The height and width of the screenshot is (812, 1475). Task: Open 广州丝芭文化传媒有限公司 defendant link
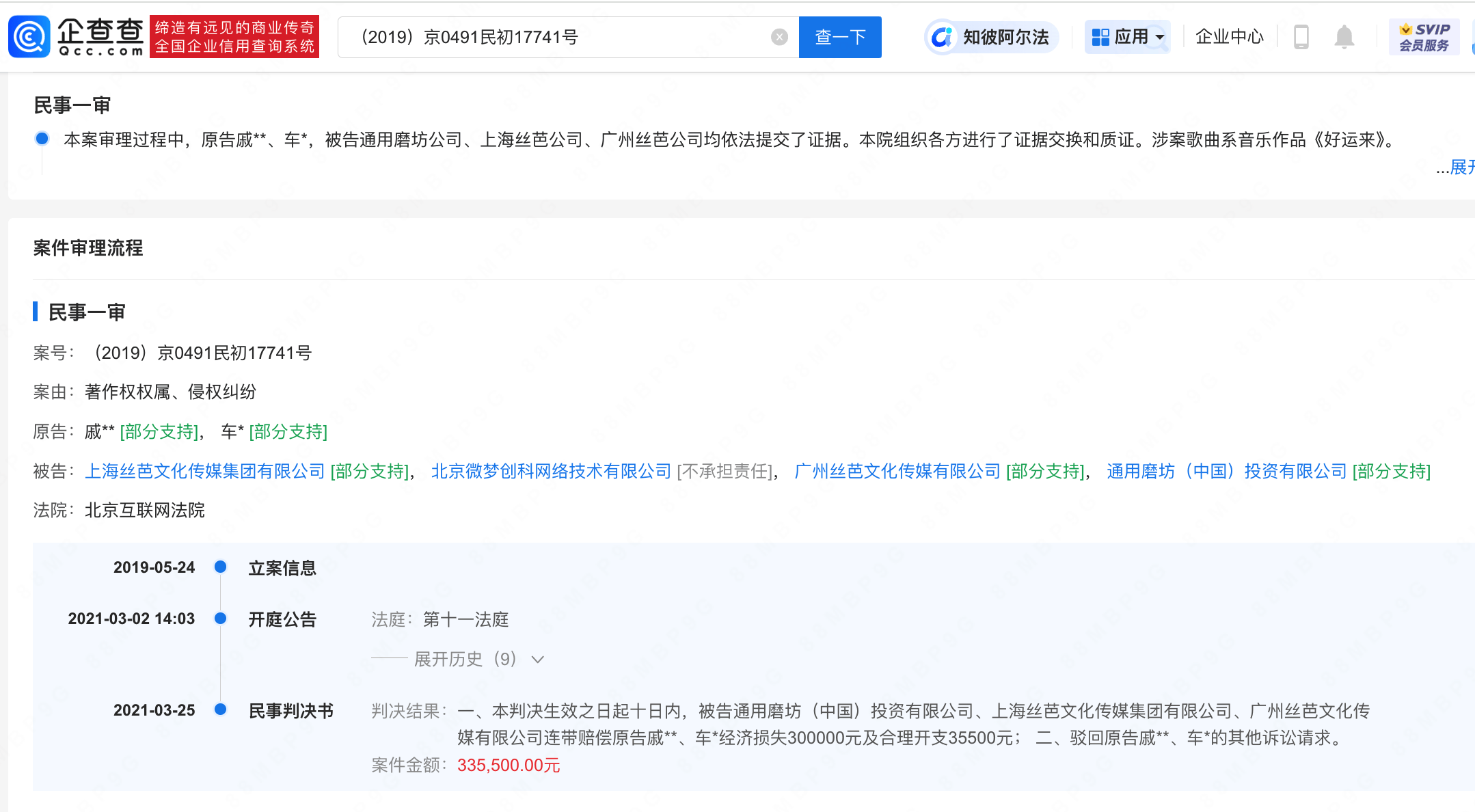click(x=897, y=471)
